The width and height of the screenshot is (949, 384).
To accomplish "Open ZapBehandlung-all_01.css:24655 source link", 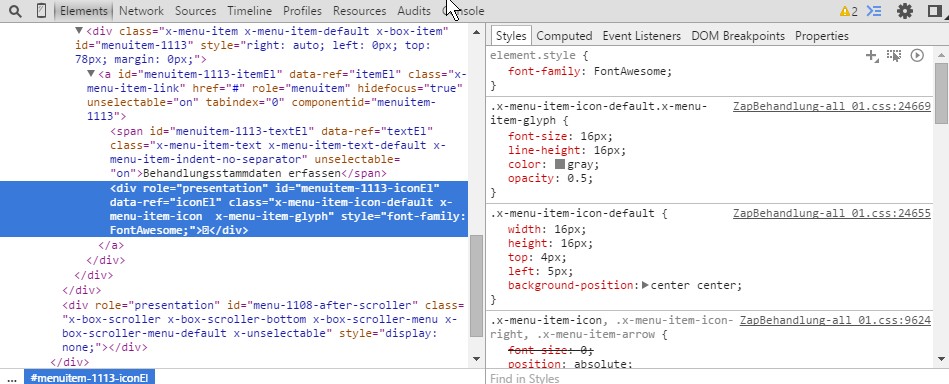I will click(x=832, y=213).
